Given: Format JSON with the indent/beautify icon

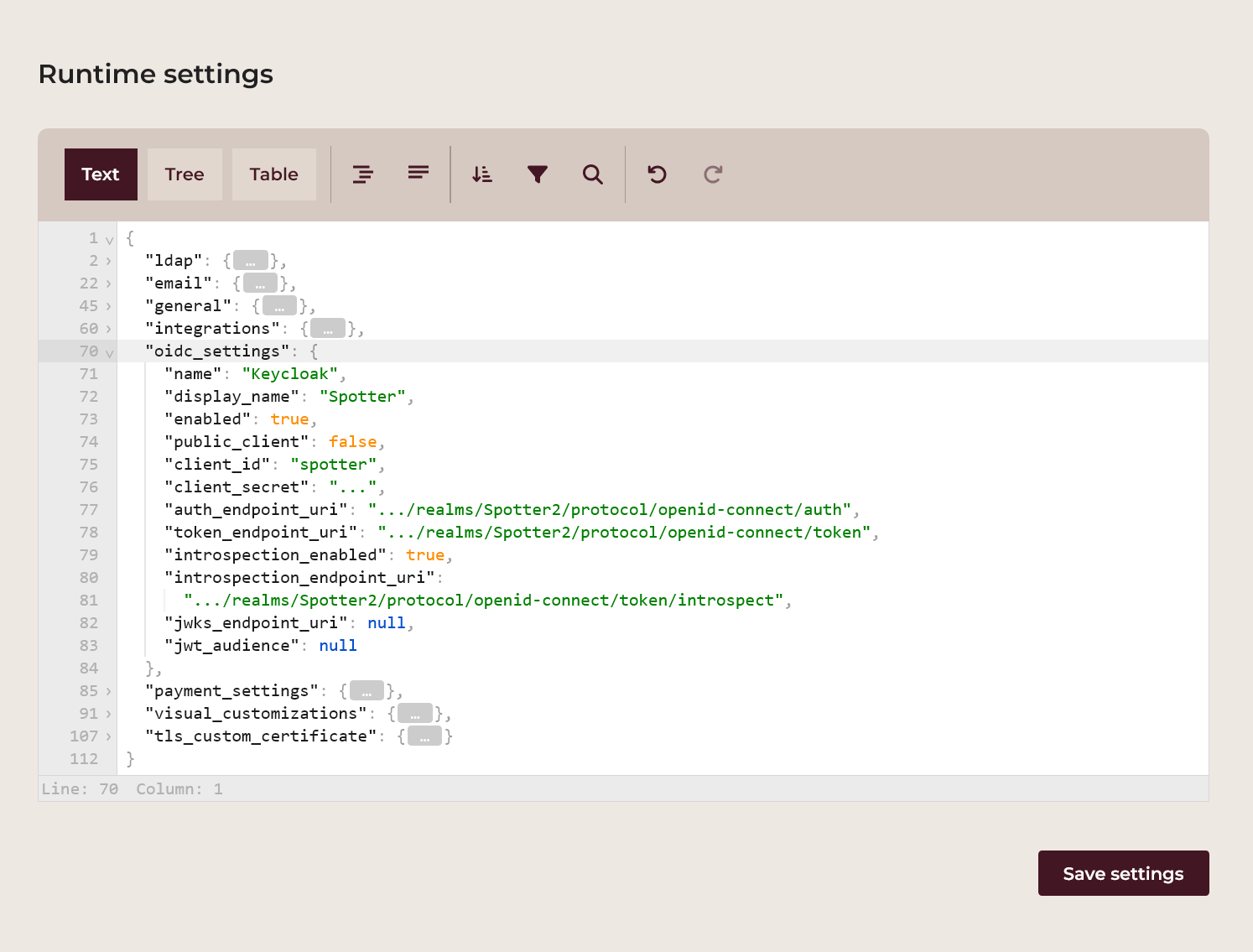Looking at the screenshot, I should [362, 174].
